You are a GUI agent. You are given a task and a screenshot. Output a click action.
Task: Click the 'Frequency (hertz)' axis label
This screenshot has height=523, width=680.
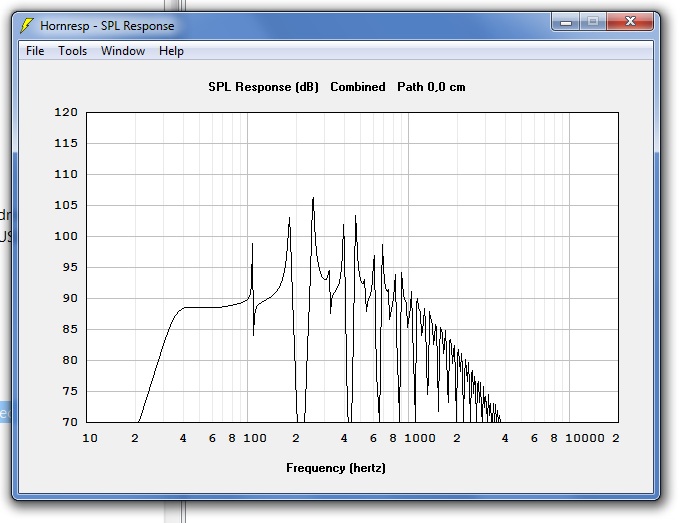[x=336, y=468]
